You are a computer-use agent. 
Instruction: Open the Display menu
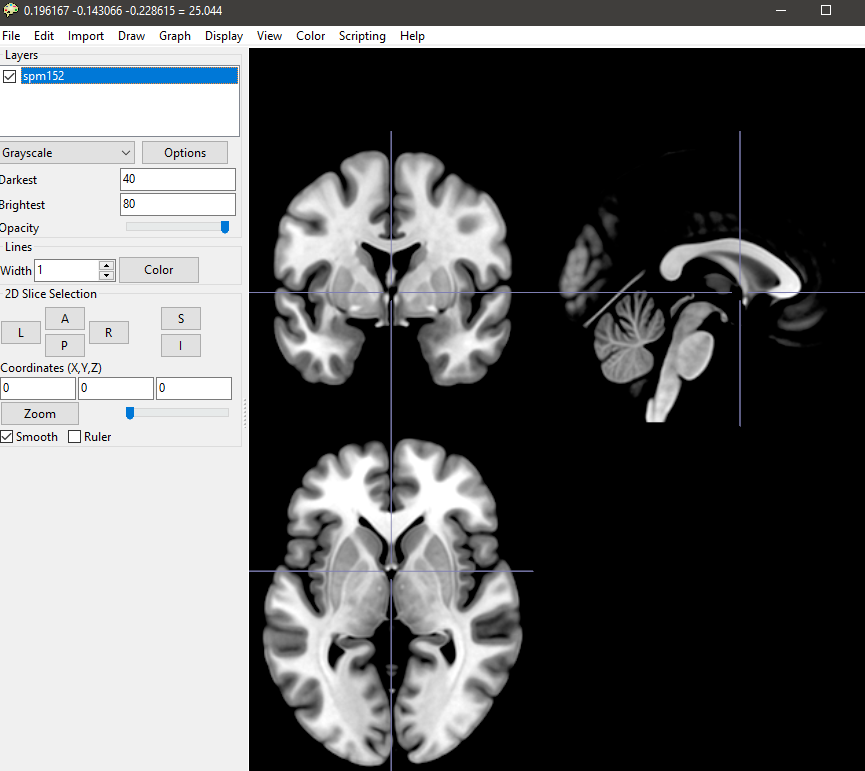[x=224, y=36]
